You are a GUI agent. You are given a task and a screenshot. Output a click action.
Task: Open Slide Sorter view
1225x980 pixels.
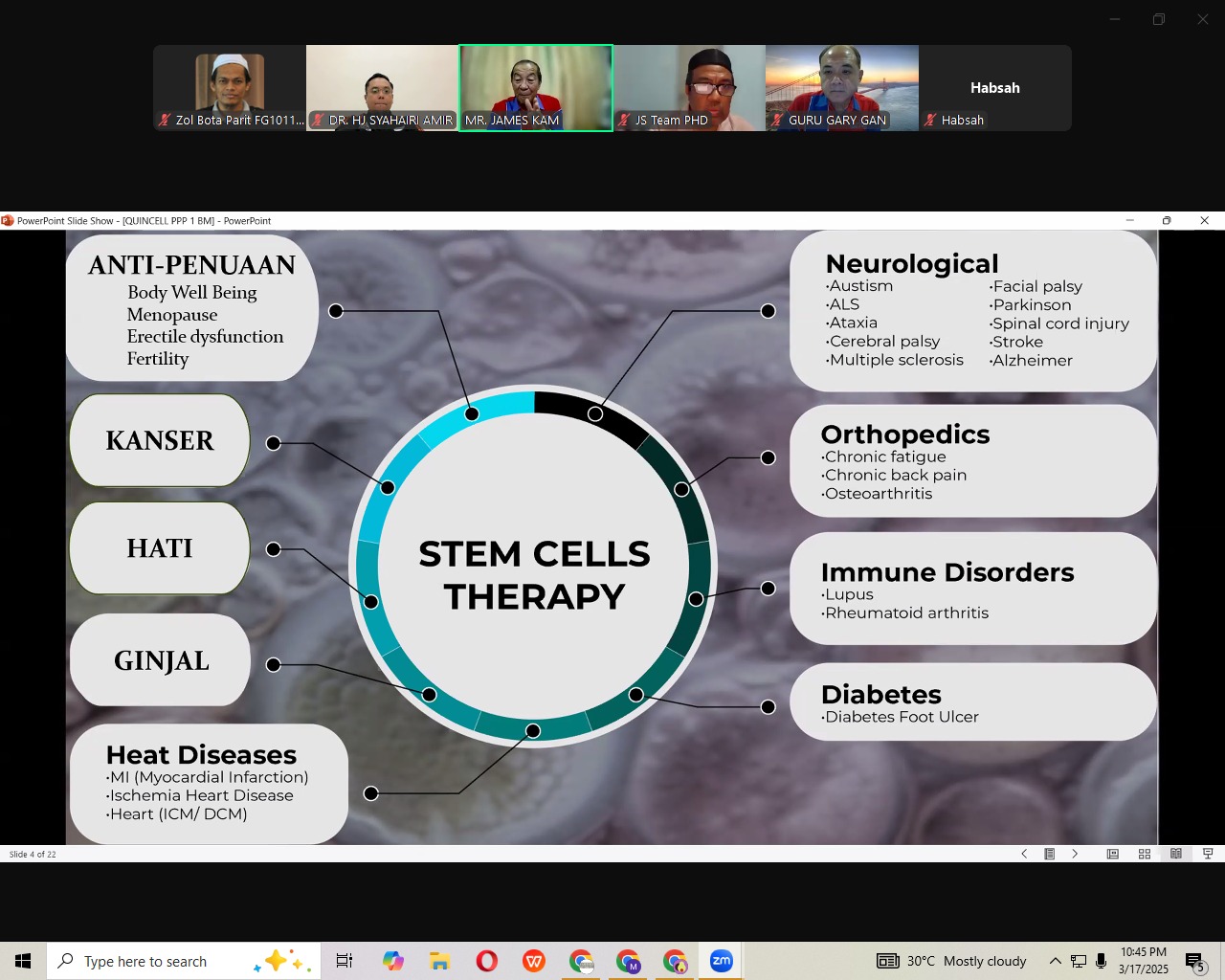coord(1144,854)
